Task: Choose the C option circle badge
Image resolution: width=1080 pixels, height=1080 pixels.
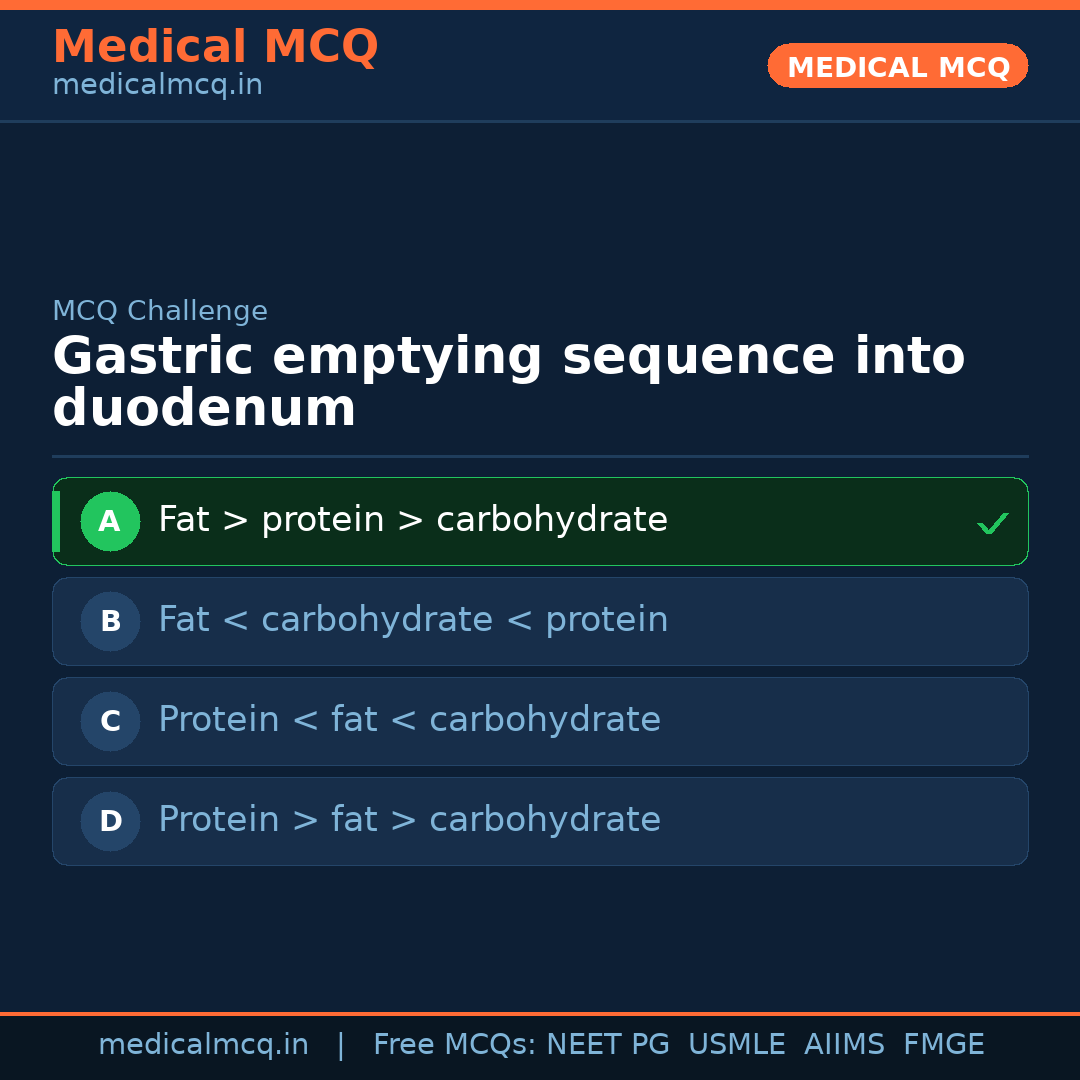Action: pyautogui.click(x=110, y=721)
